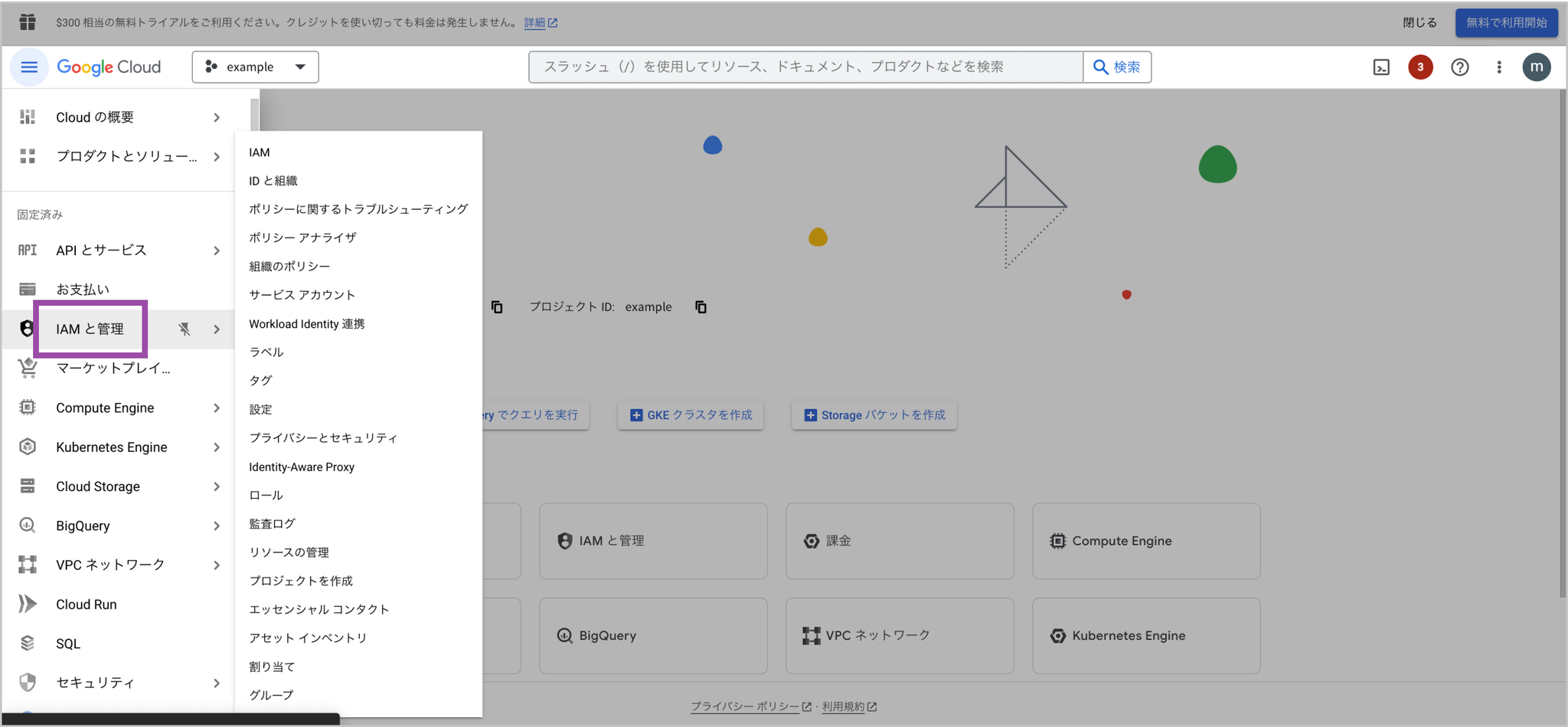Open the プライバシー ポリシー footer link

click(x=751, y=706)
